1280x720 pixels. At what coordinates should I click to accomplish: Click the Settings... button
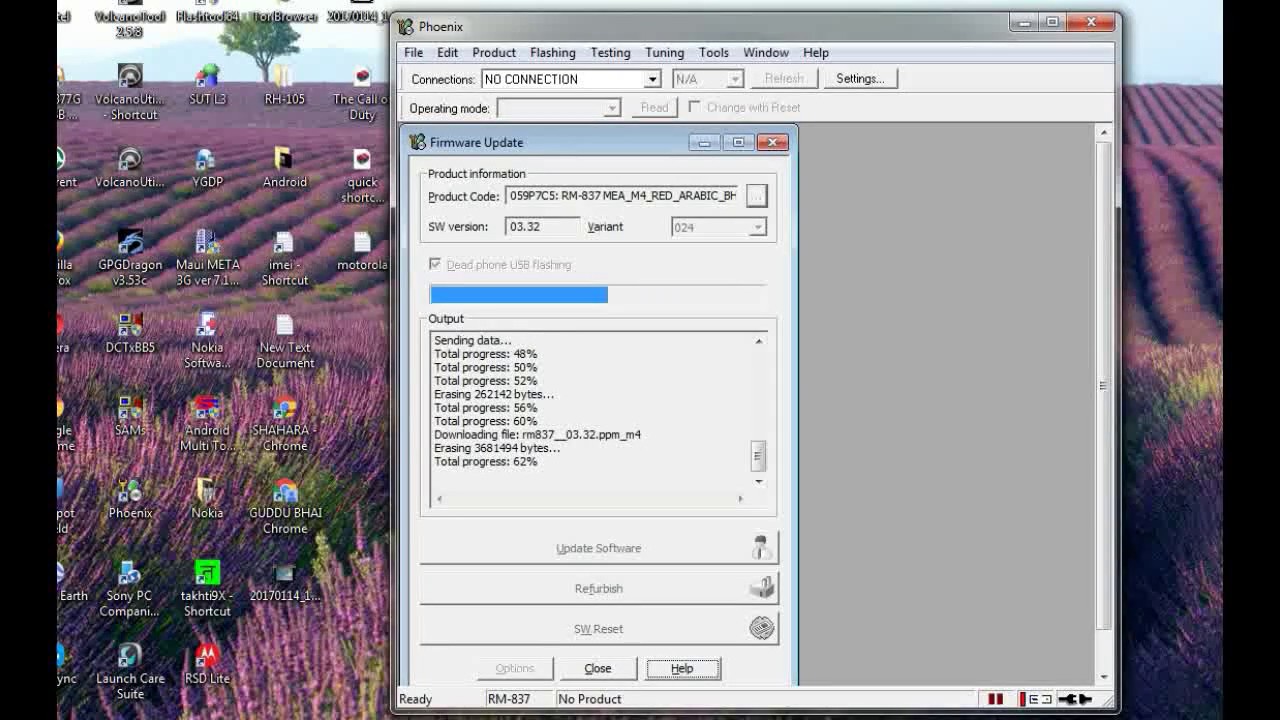coord(860,78)
